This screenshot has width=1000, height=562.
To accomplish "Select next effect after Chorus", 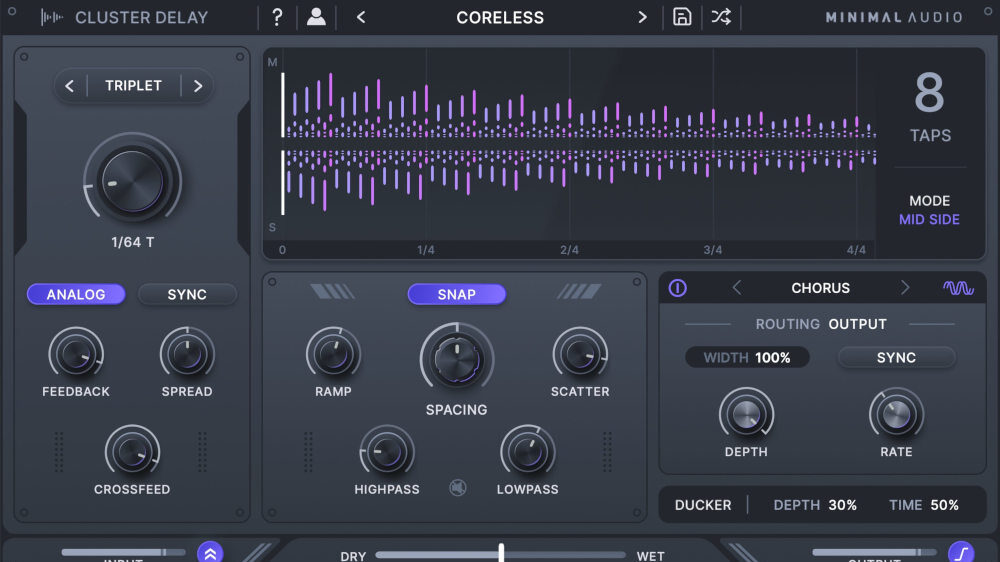I will coord(905,288).
